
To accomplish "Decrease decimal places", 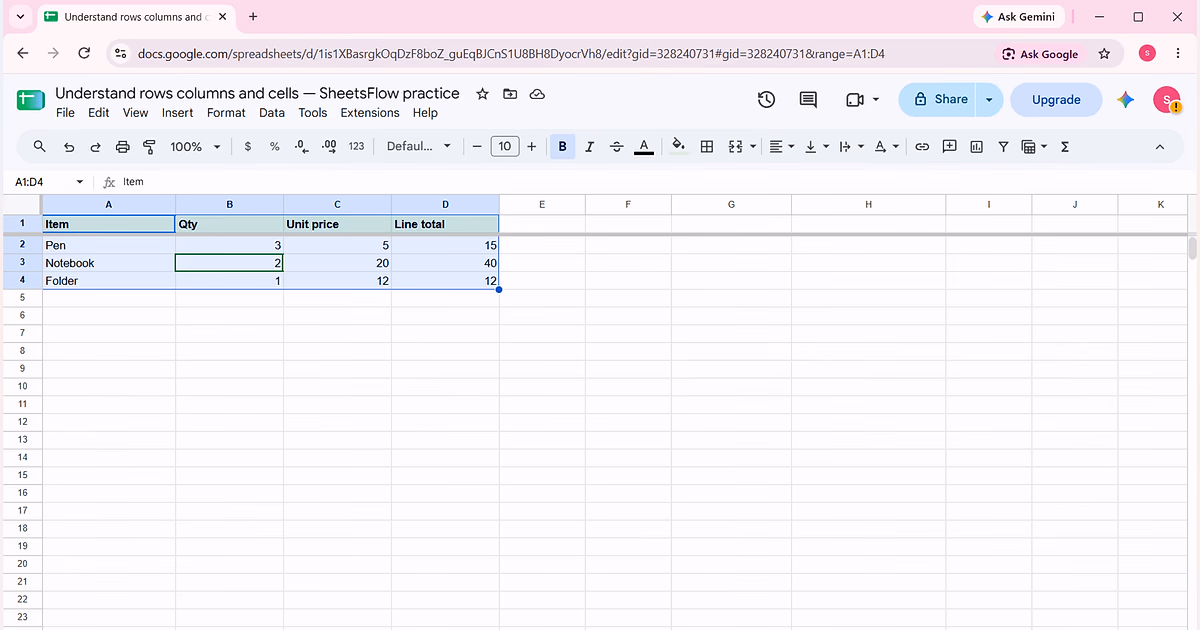I will (x=302, y=146).
